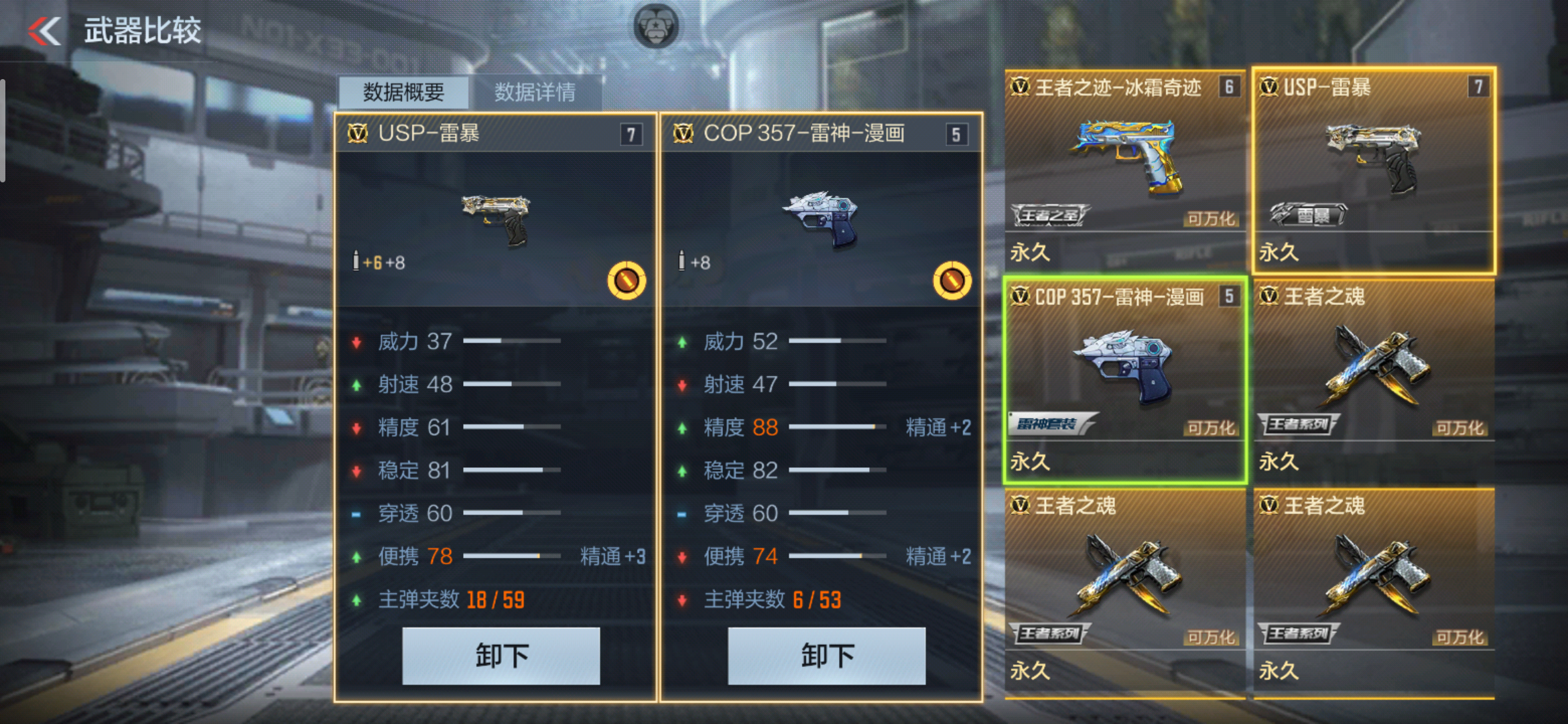Image resolution: width=1568 pixels, height=724 pixels.
Task: Select the 数据概要 tab
Action: pyautogui.click(x=403, y=92)
